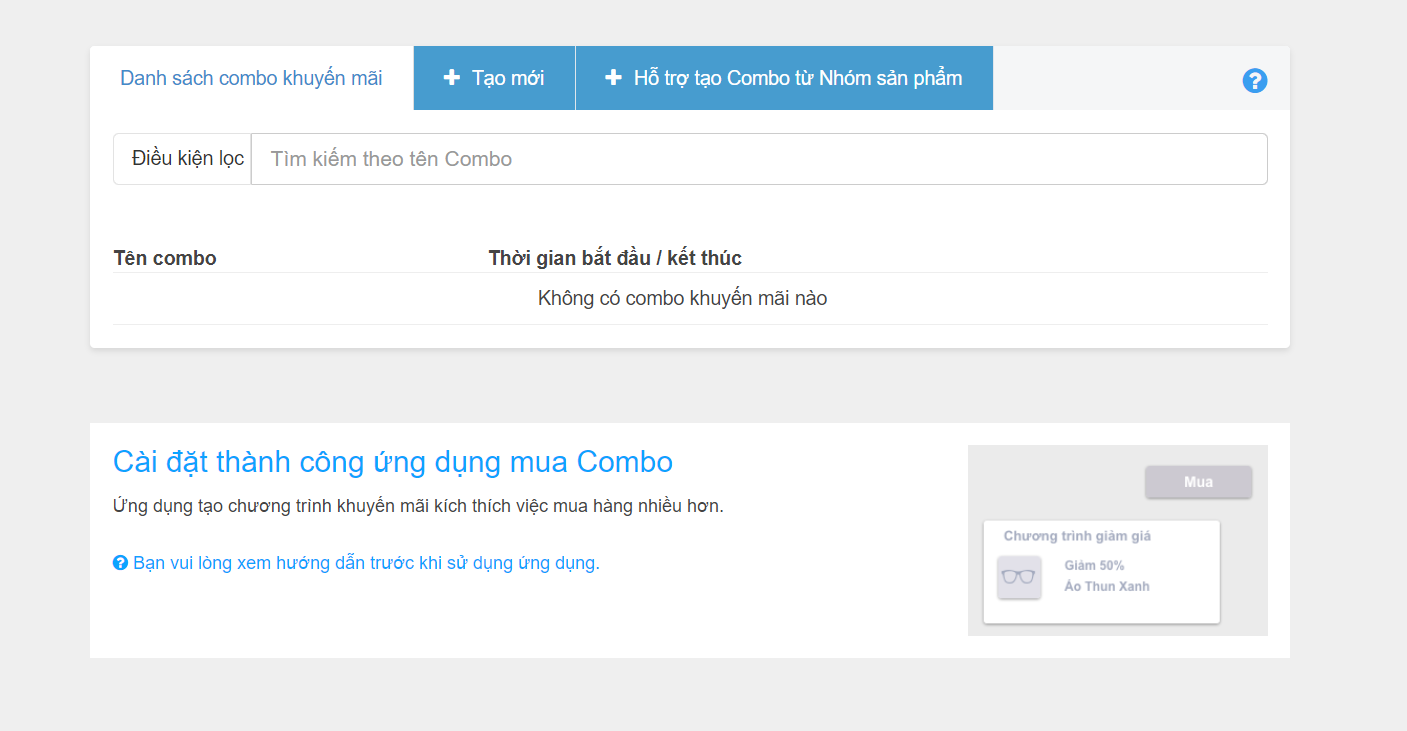The width and height of the screenshot is (1407, 731).
Task: Click the Chương trình giảm giá card title
Action: coord(1077,536)
